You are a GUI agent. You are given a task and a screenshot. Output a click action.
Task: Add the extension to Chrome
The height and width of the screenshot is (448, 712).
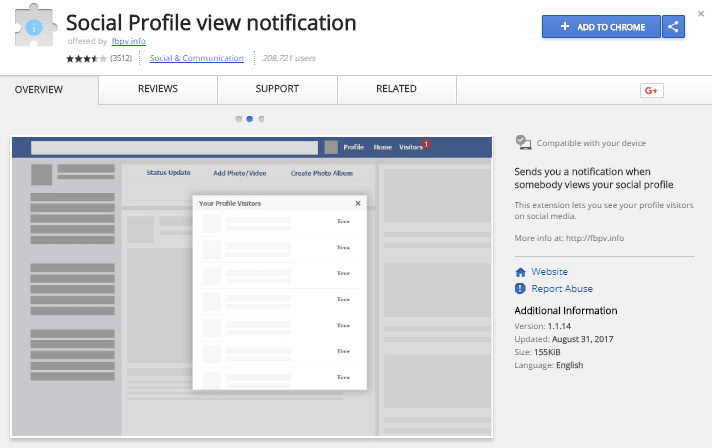[x=601, y=27]
